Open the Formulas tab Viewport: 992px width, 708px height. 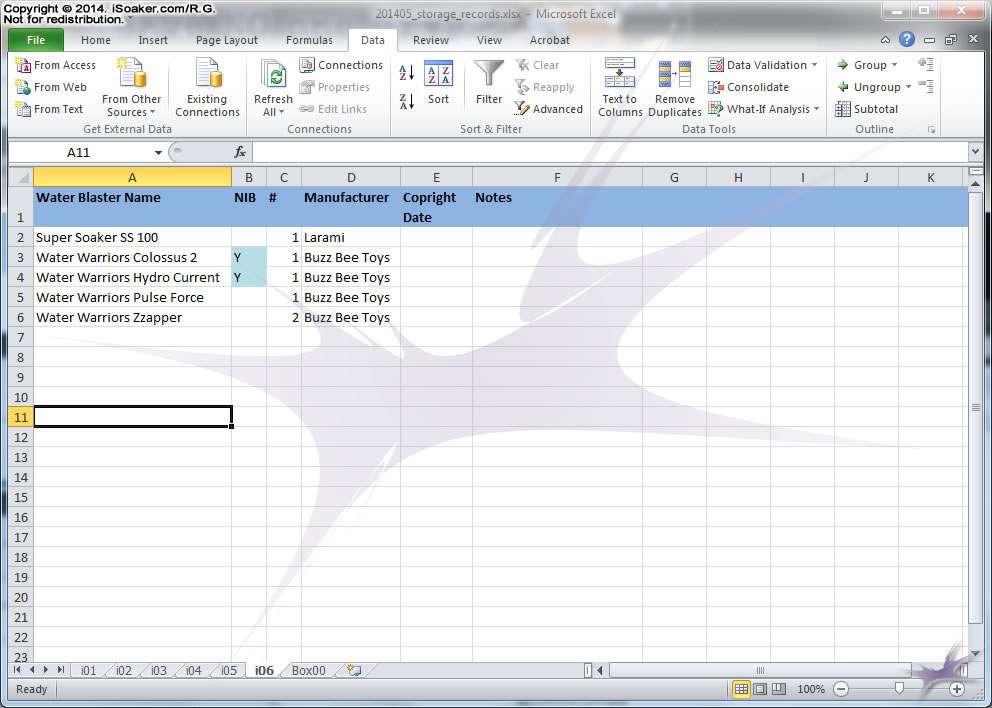tap(309, 40)
